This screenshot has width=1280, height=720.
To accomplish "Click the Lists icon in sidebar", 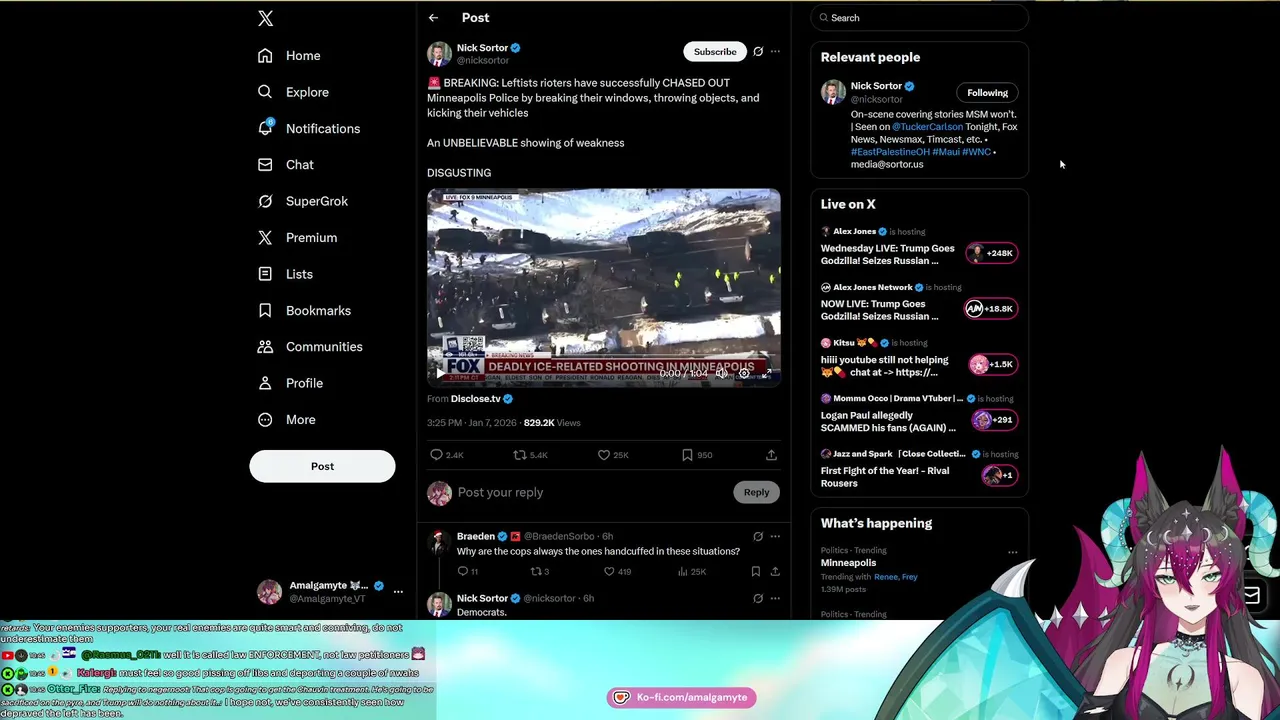I will [x=265, y=274].
